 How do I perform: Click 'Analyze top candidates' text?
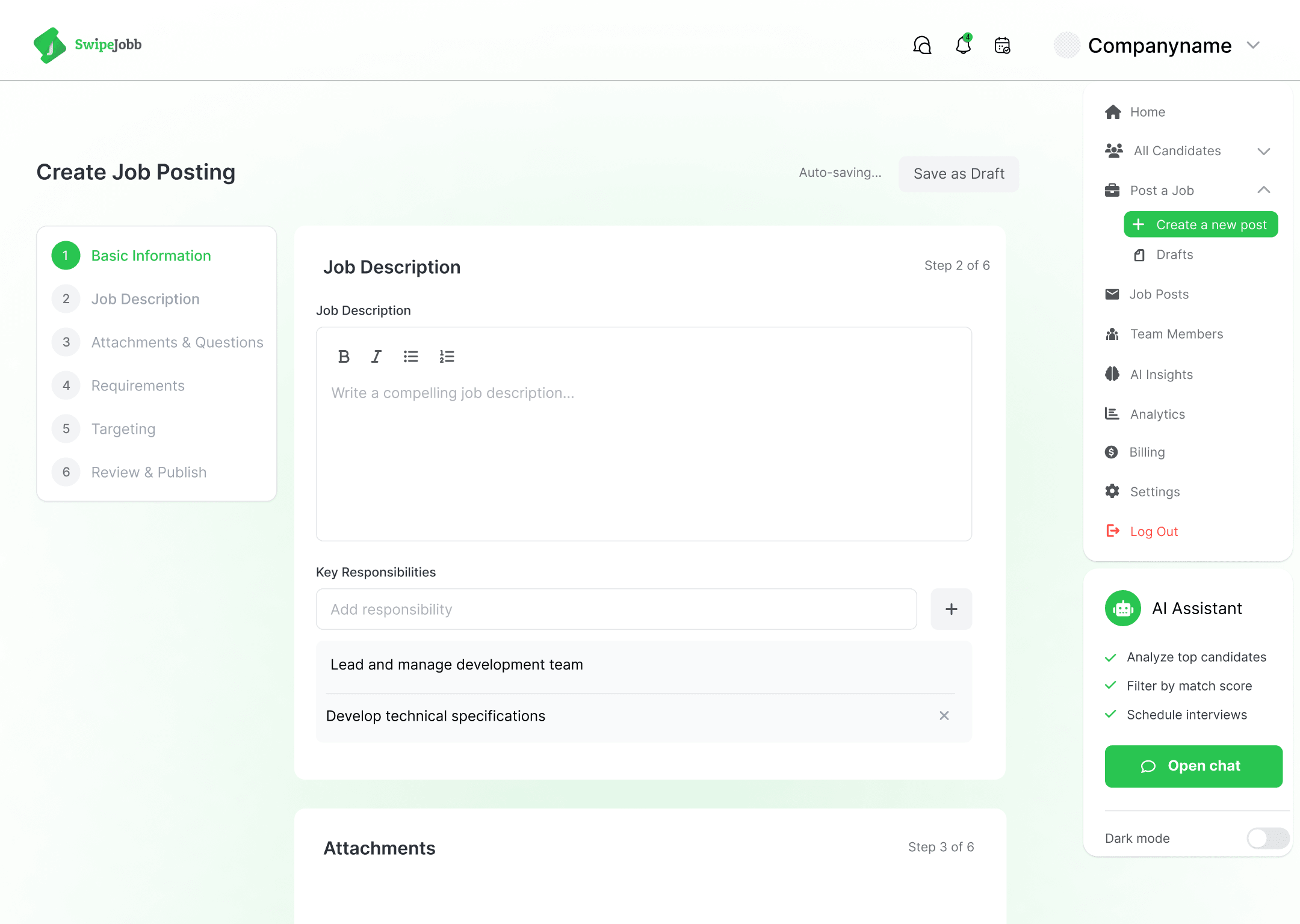(x=1196, y=657)
